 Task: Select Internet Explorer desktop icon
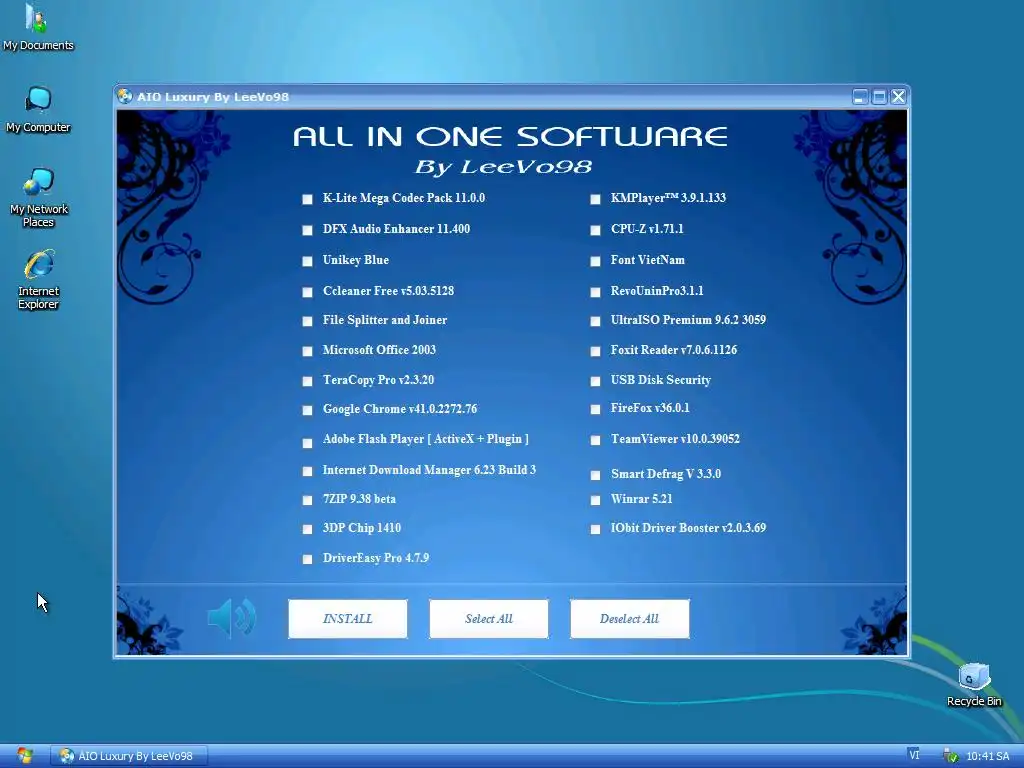[39, 280]
